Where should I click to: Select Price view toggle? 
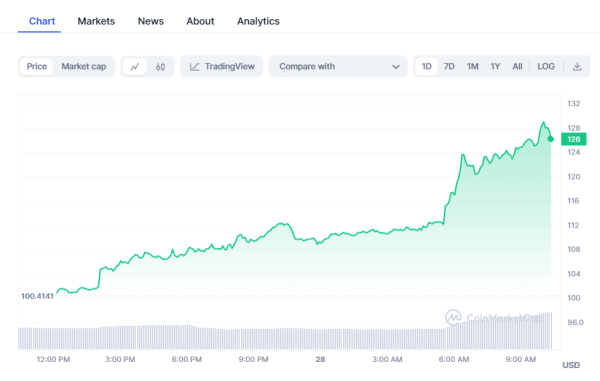point(37,67)
